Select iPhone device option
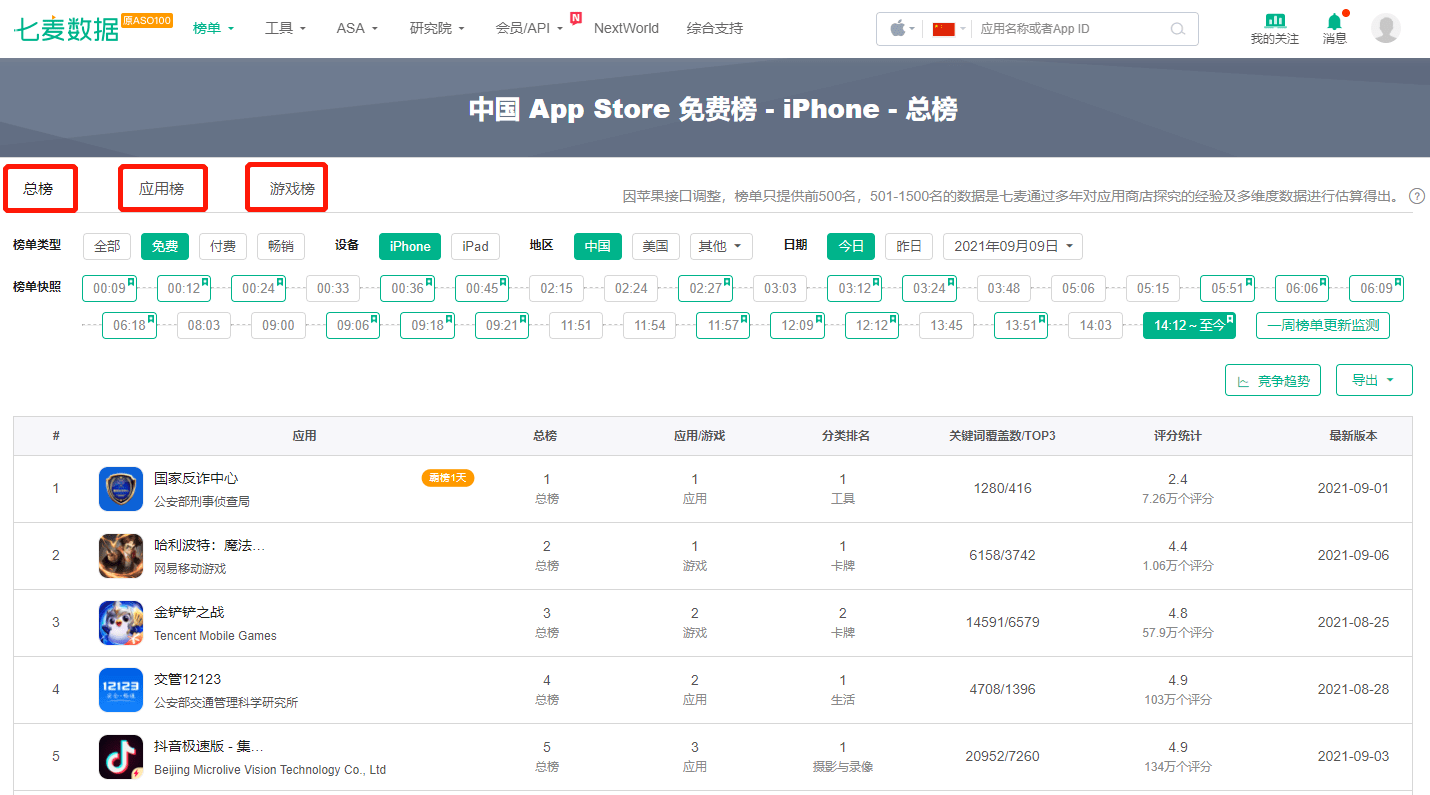Viewport: 1430px width, 795px height. (410, 246)
